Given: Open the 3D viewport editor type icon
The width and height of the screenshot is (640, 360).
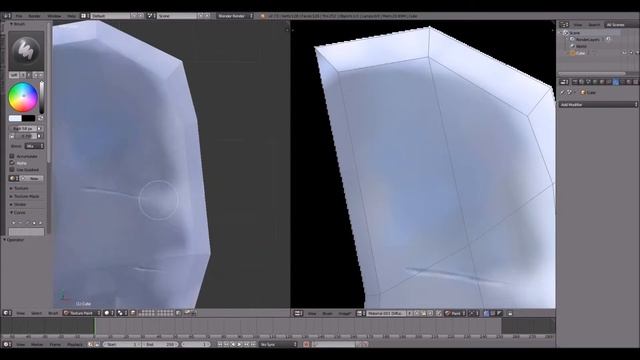Looking at the screenshot, I should tap(6, 313).
